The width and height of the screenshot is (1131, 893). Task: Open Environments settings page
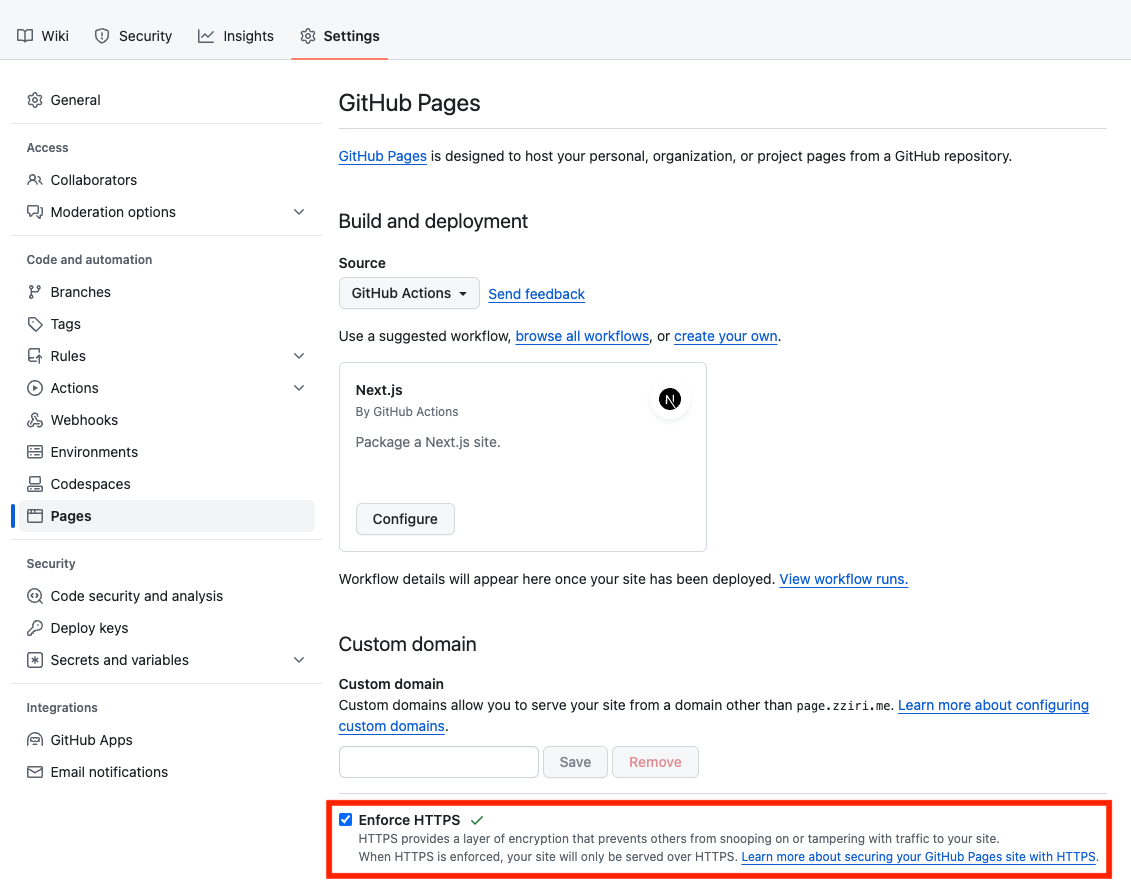(x=167, y=452)
